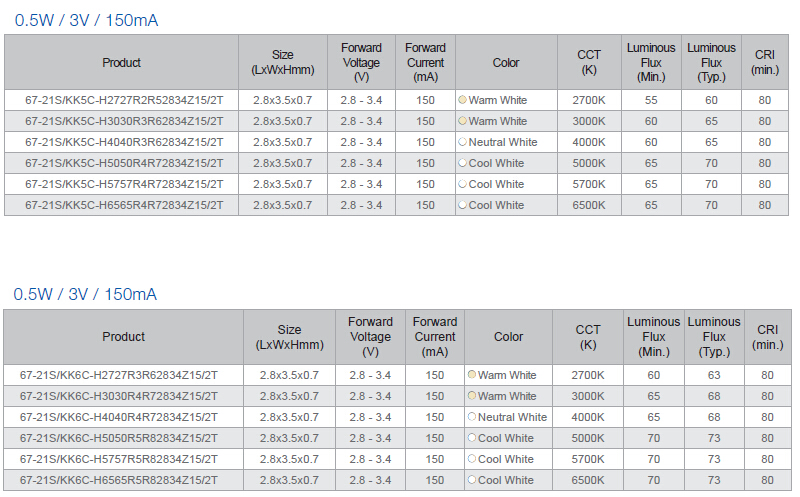800x497 pixels.
Task: Click Warm White color dot in KK6C-H3030 row
Action: [x=472, y=395]
